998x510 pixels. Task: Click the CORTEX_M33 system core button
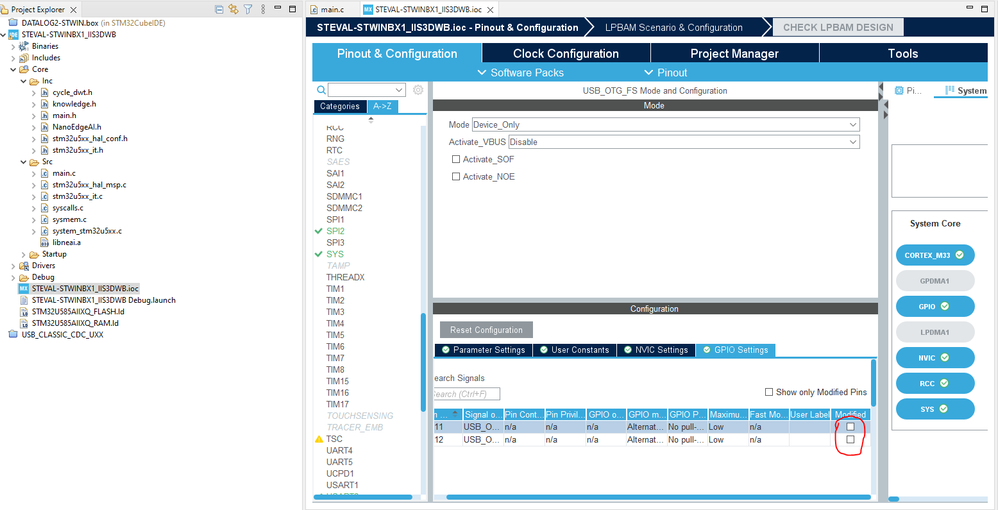(935, 255)
